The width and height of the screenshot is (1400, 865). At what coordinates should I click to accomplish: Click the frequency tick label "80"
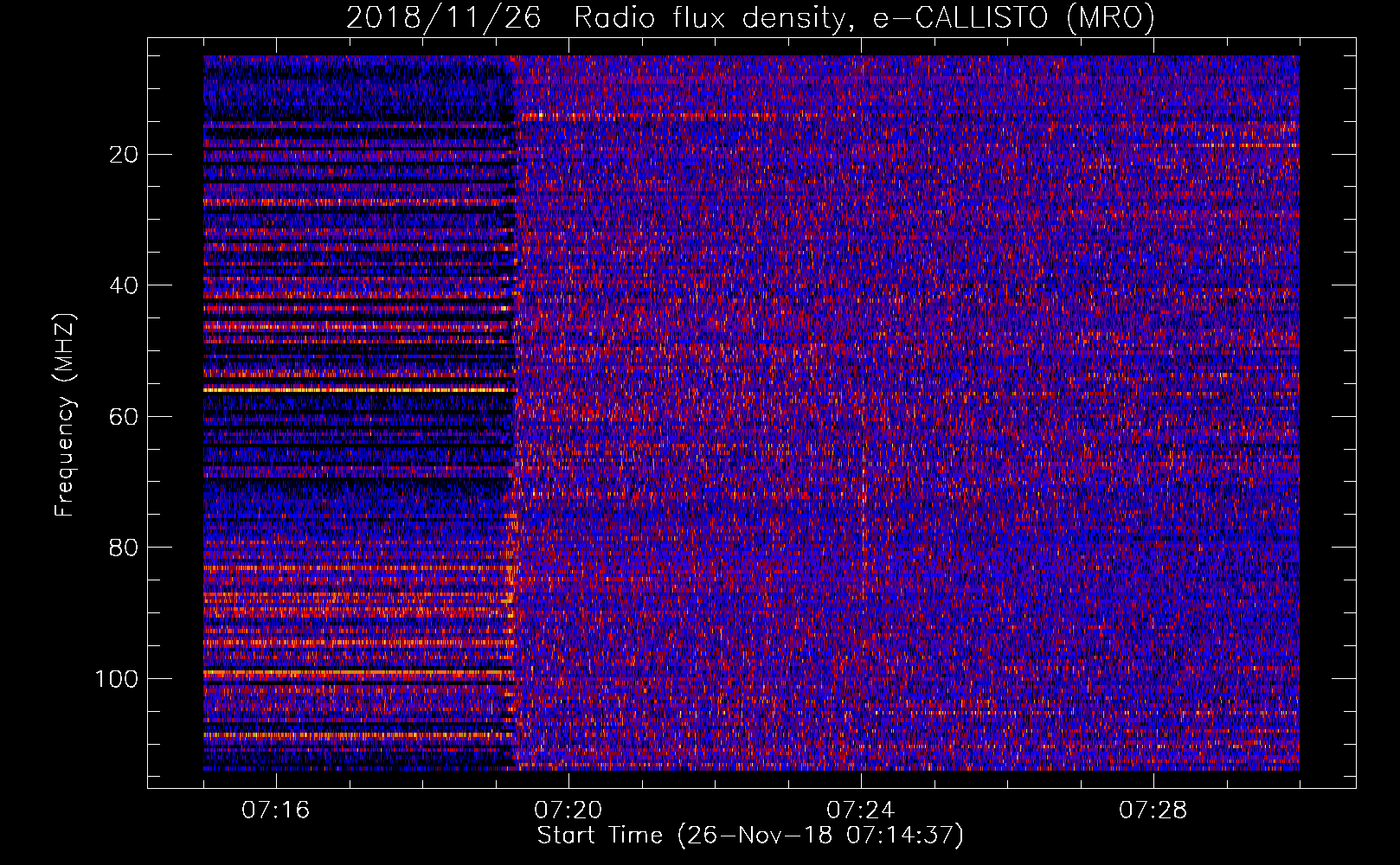tap(125, 548)
